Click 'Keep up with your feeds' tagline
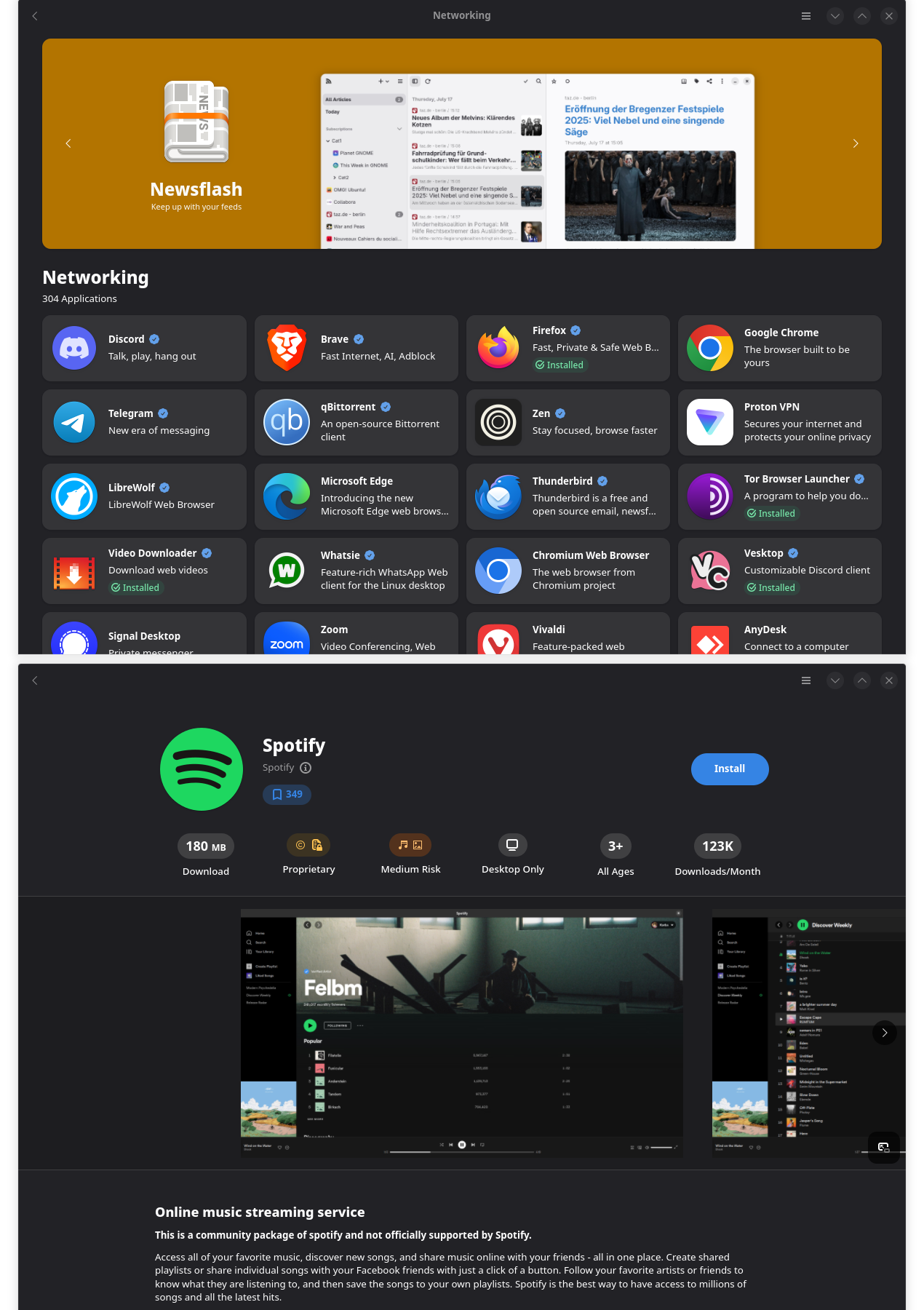The height and width of the screenshot is (1310, 924). pos(196,207)
